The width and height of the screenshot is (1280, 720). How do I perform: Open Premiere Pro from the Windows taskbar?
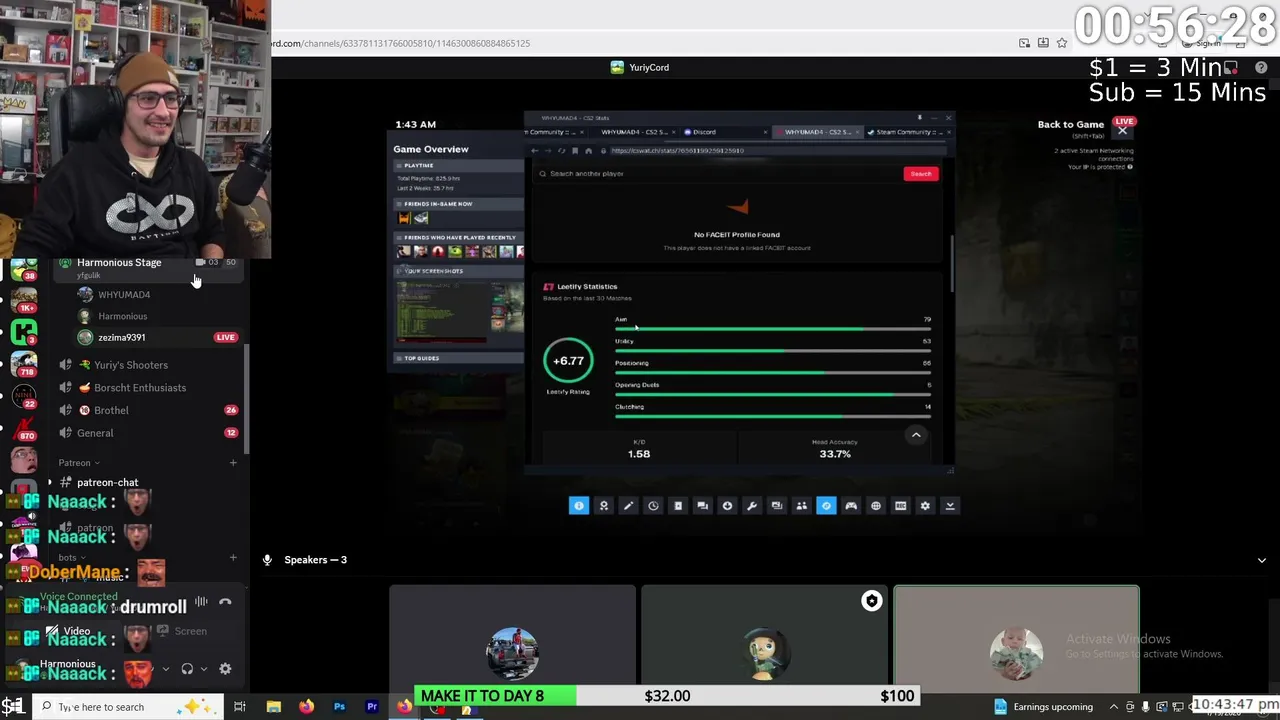click(x=372, y=707)
